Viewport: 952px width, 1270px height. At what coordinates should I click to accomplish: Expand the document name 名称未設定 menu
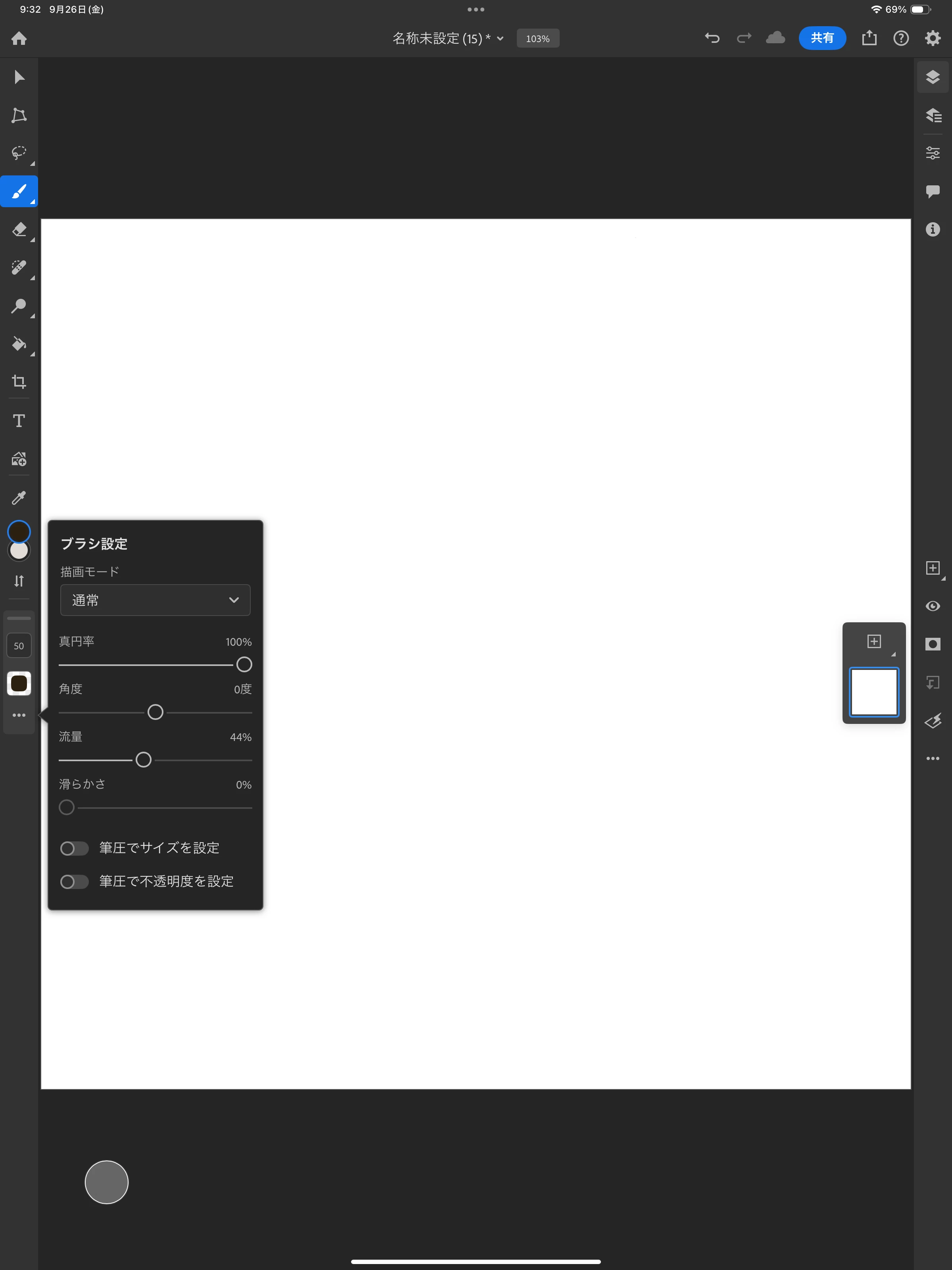click(x=447, y=38)
